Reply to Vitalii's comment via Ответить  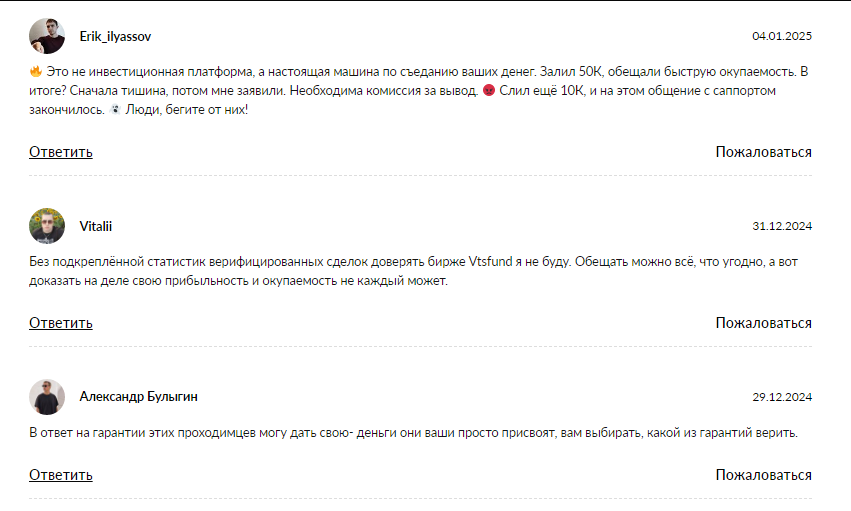tap(61, 323)
